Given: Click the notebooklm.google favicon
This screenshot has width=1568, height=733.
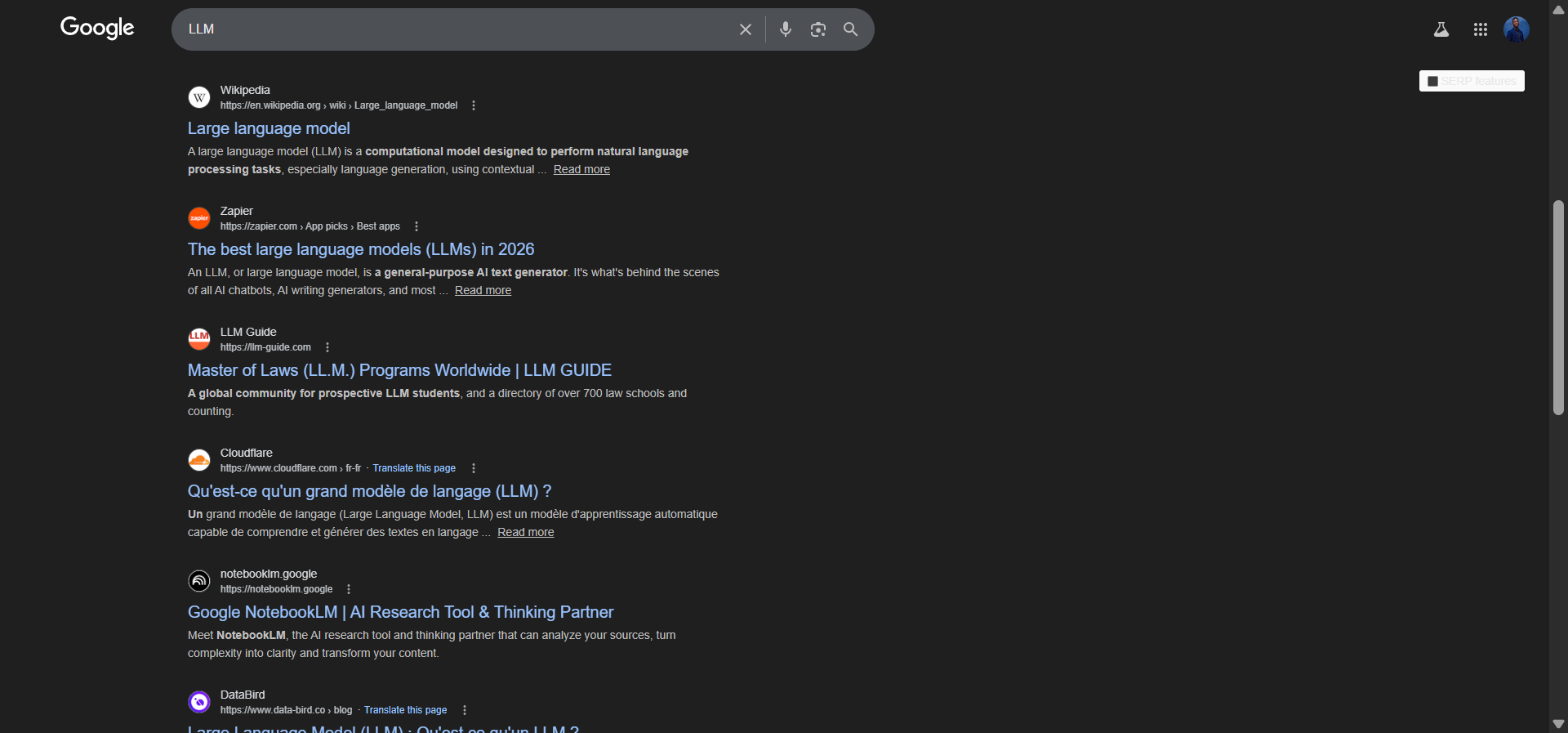Looking at the screenshot, I should 199,581.
